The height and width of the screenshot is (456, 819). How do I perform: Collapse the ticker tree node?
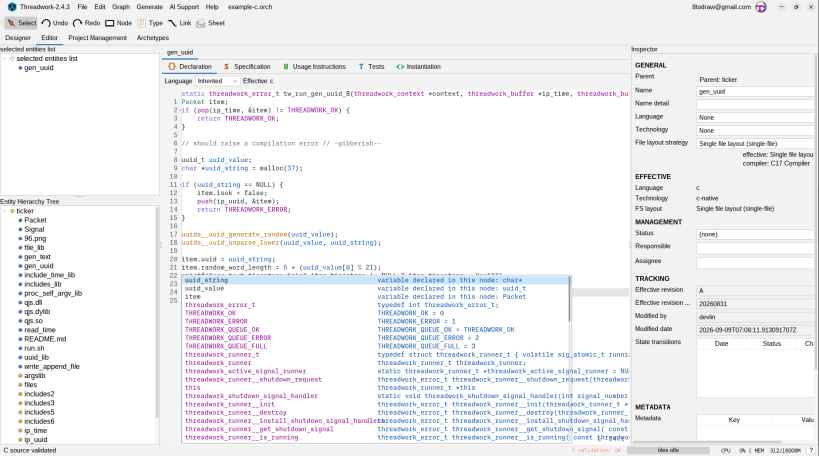coord(5,211)
